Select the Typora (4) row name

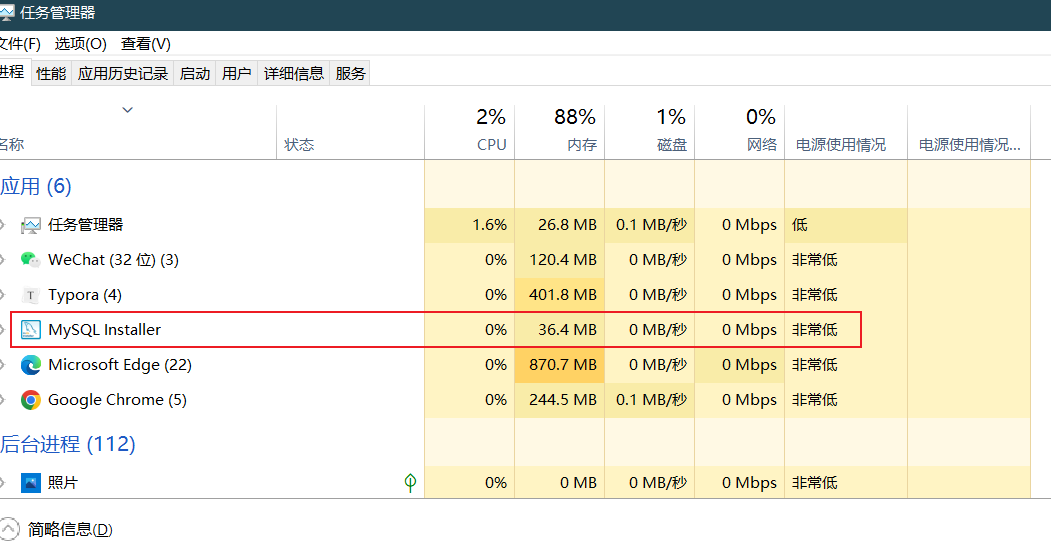[x=85, y=295]
